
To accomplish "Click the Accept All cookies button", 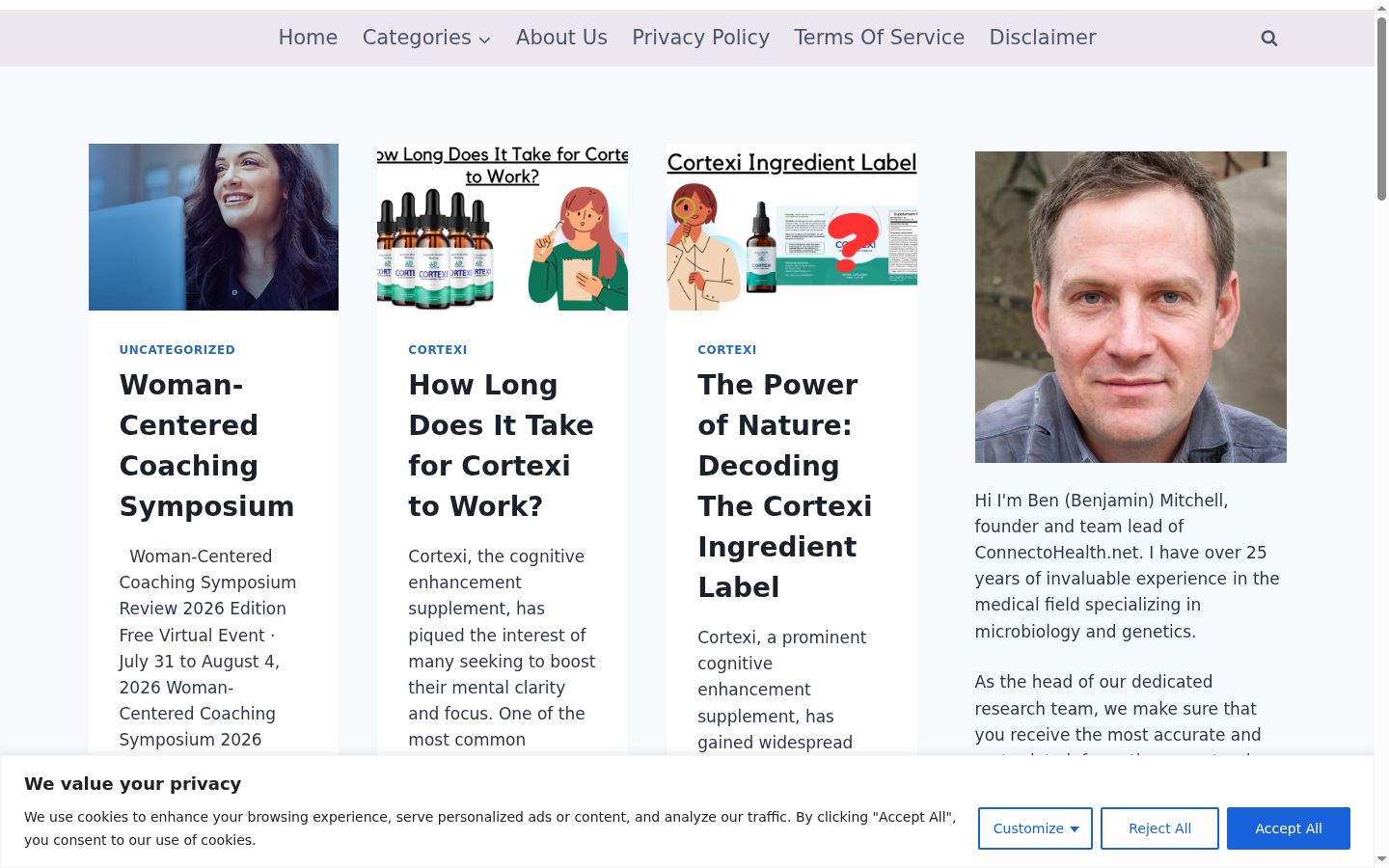I will click(1289, 828).
